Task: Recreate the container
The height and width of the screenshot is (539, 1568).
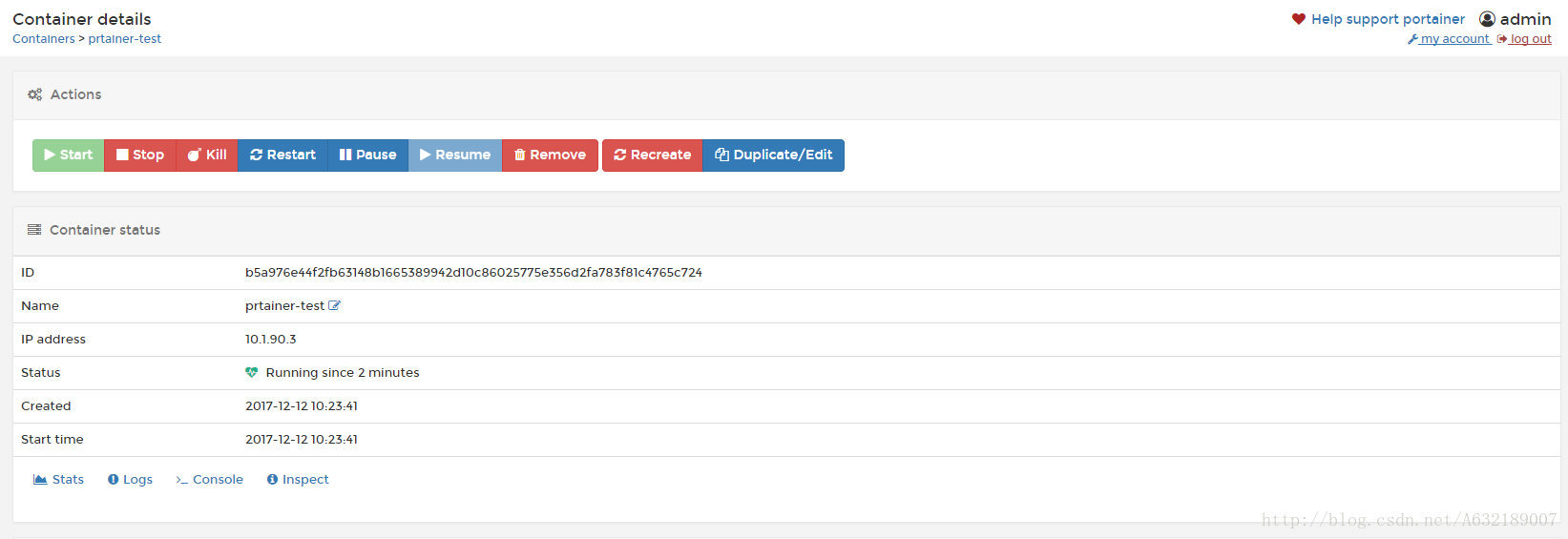Action: pyautogui.click(x=653, y=155)
